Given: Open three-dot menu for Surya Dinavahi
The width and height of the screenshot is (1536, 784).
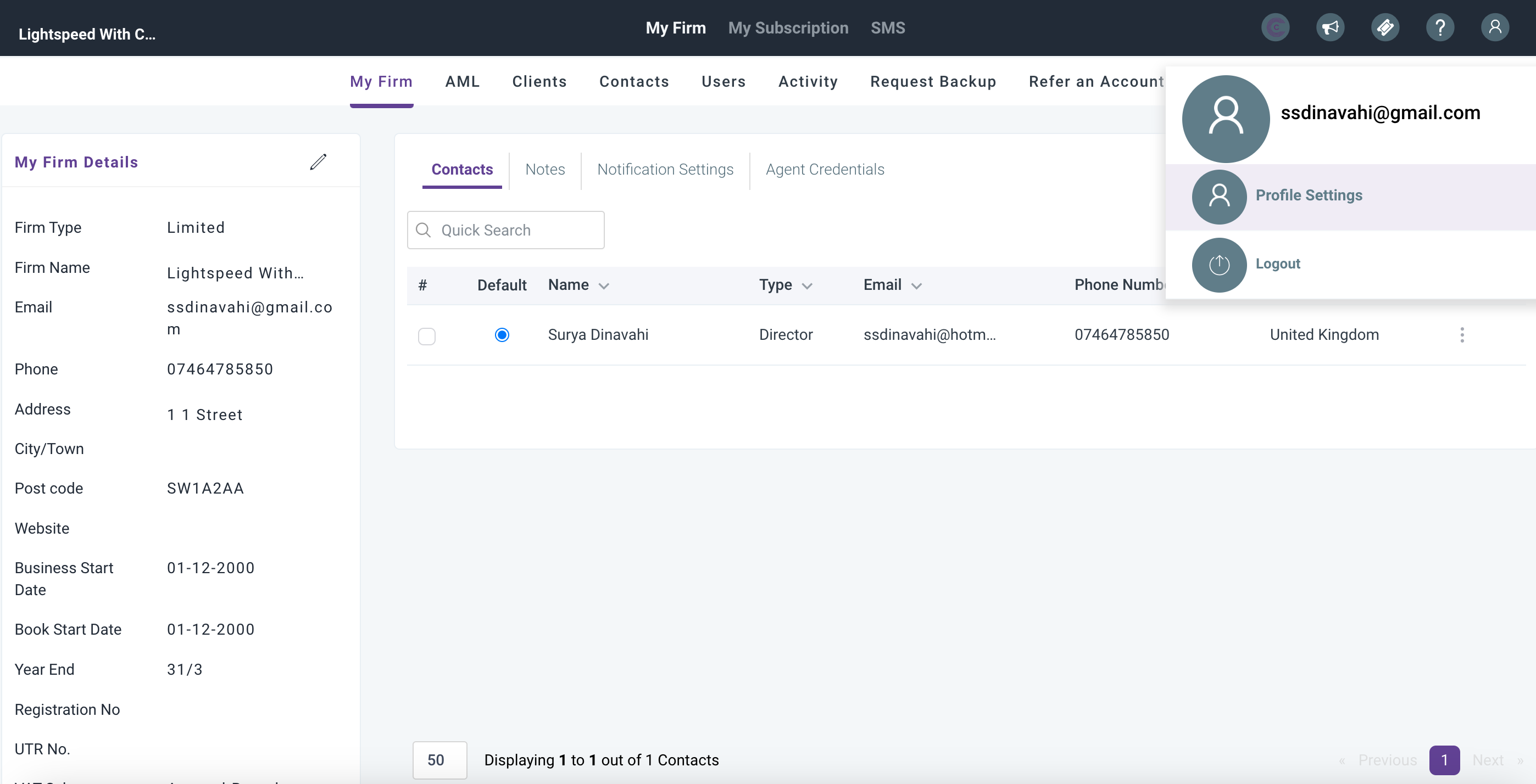Looking at the screenshot, I should point(1461,335).
